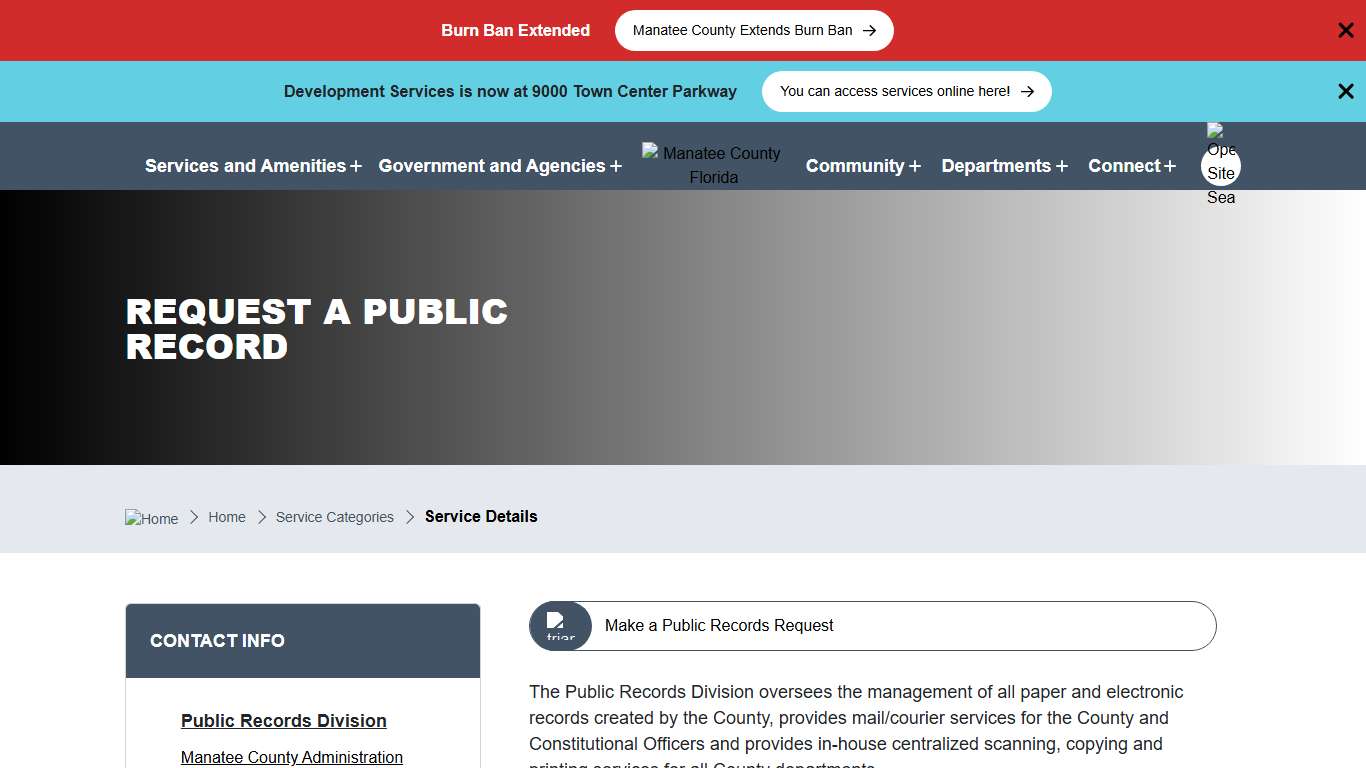The image size is (1366, 768).
Task: Click the arrow icon on the burn ban button
Action: click(869, 30)
